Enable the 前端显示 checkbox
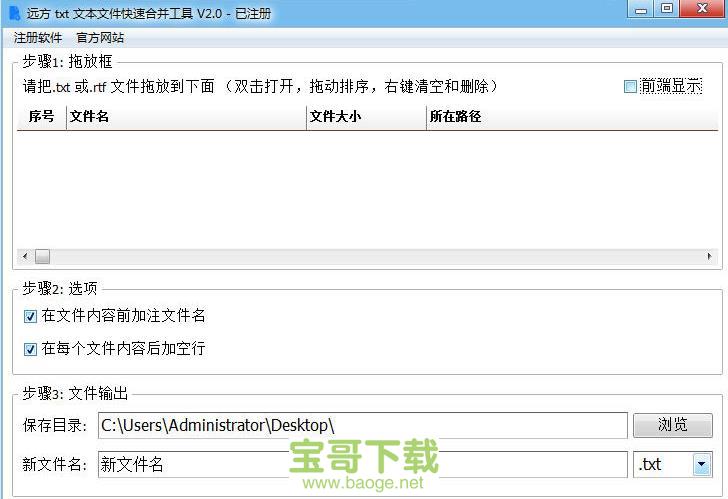Viewport: 728px width, 499px height. click(630, 87)
